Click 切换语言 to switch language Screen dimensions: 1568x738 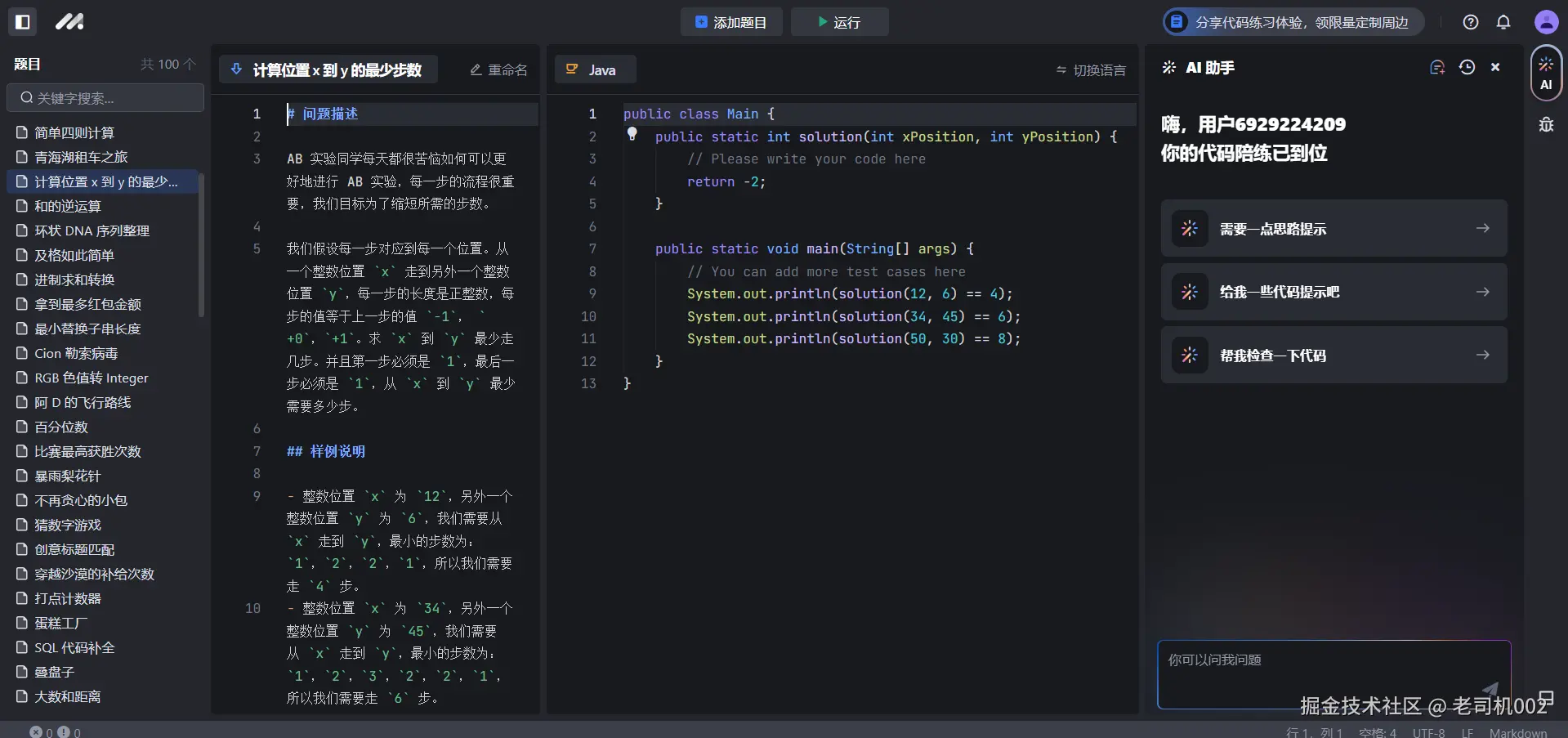tap(1091, 70)
